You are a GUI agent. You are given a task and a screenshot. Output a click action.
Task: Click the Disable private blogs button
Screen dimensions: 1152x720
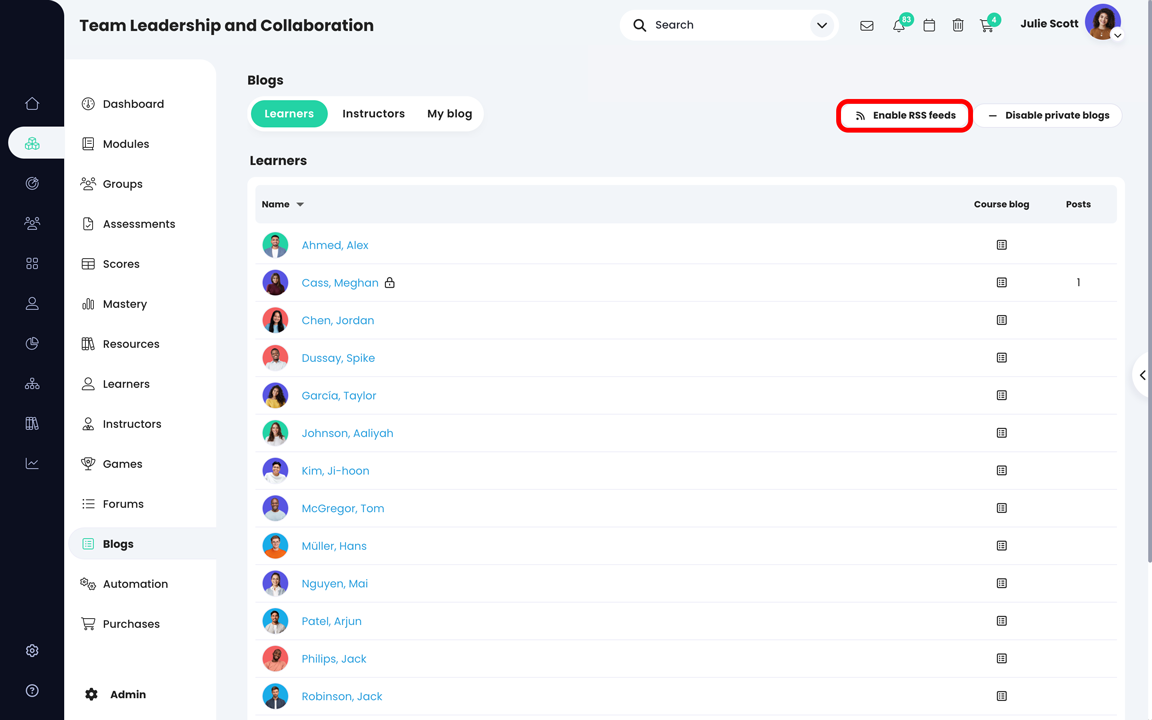click(1048, 115)
